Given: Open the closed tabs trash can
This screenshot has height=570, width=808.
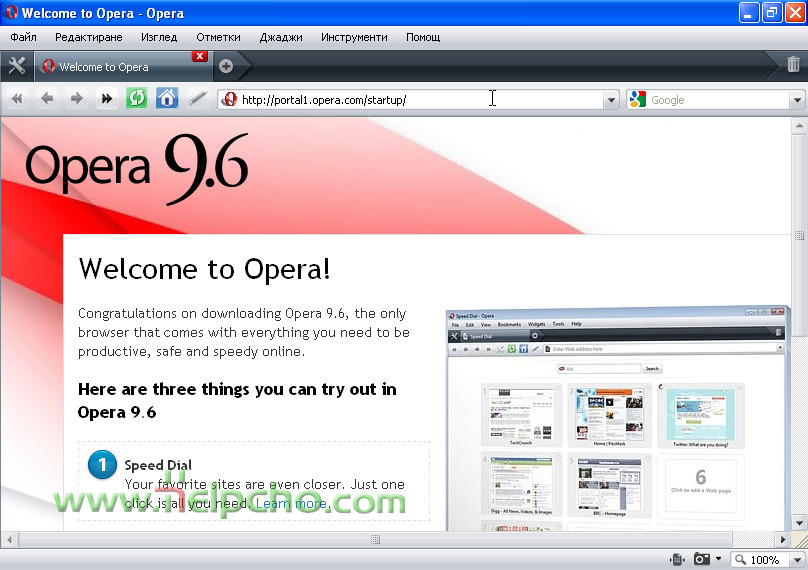Looking at the screenshot, I should click(793, 64).
